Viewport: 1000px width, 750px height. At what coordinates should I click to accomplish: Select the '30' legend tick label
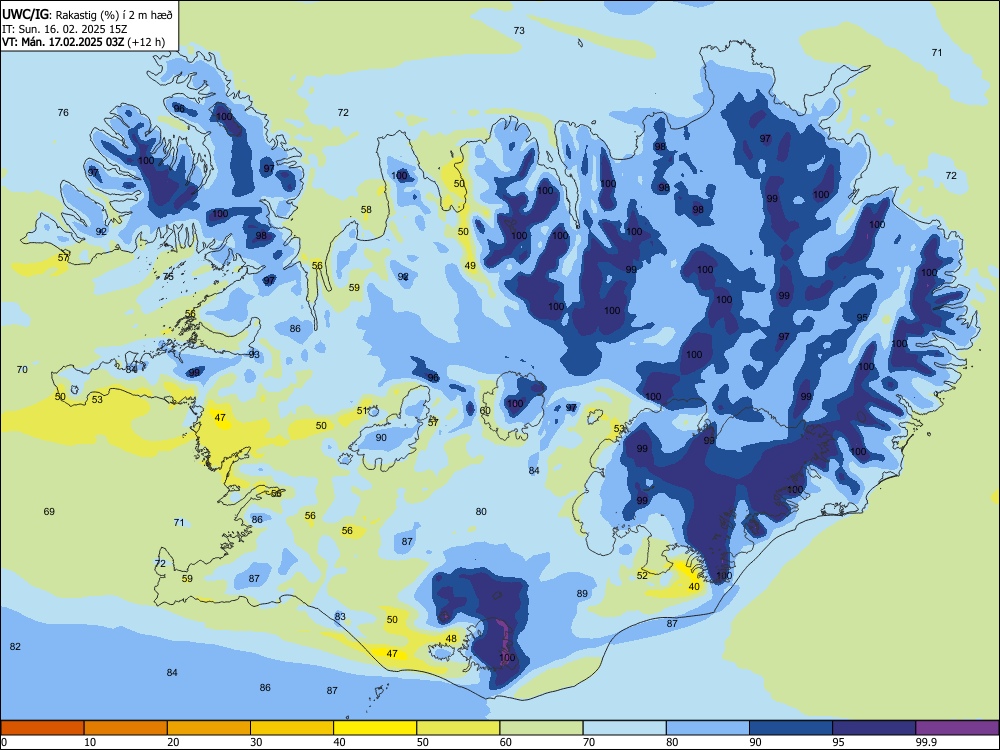(256, 742)
